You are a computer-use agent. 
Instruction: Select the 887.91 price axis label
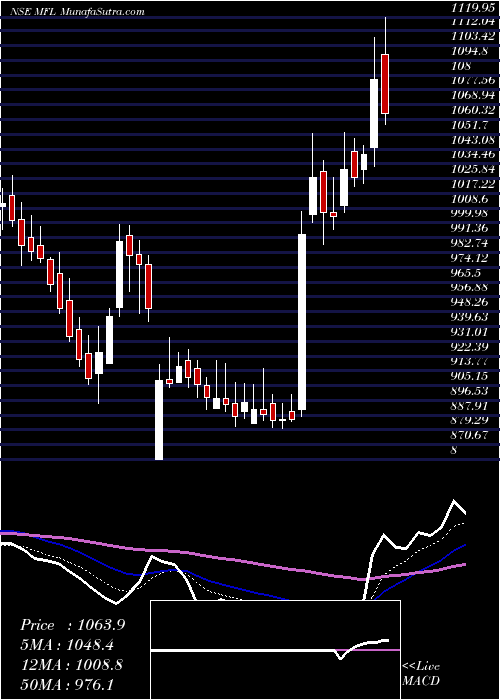[x=471, y=405]
